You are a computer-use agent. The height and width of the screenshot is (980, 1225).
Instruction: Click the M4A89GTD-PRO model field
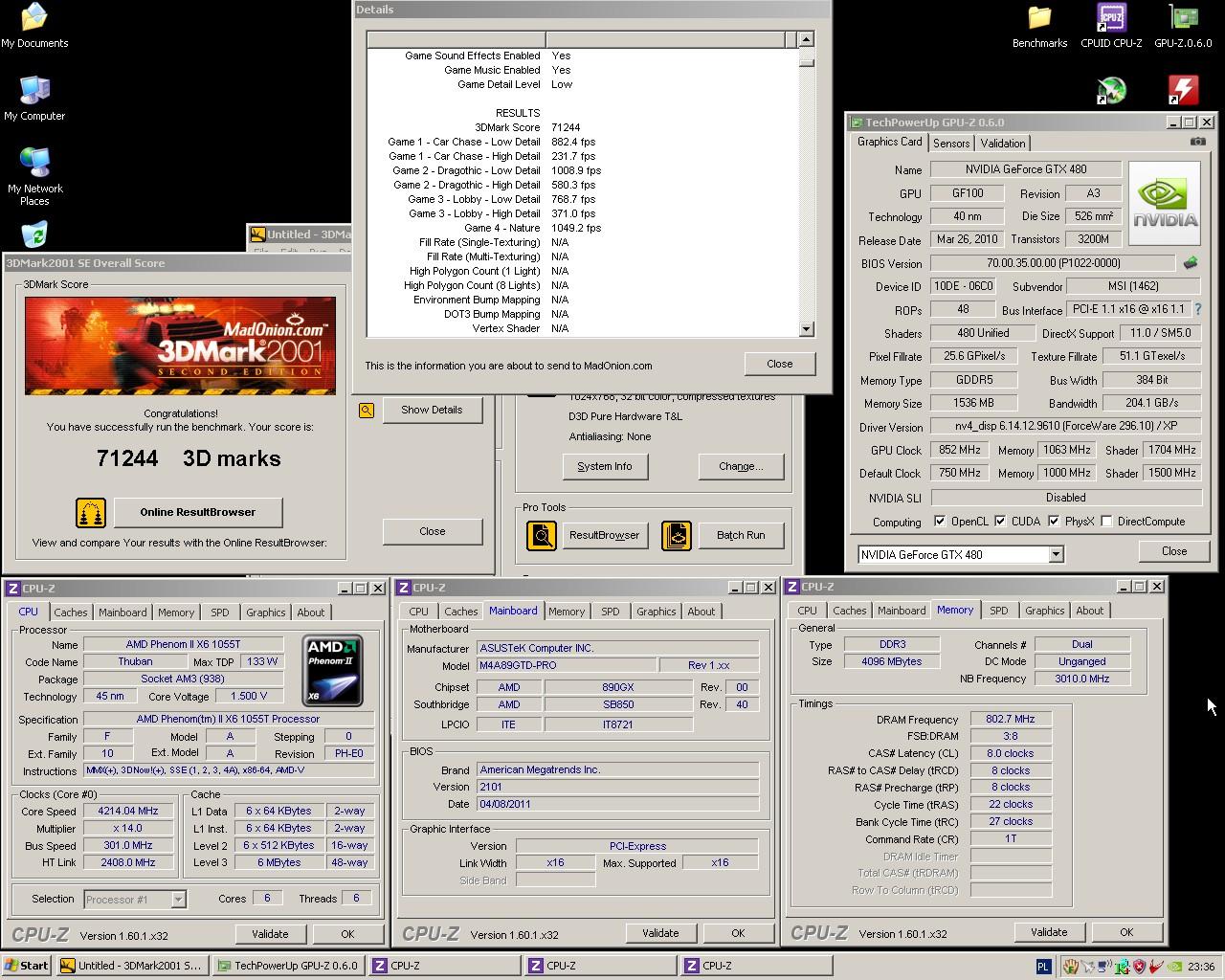pos(567,665)
